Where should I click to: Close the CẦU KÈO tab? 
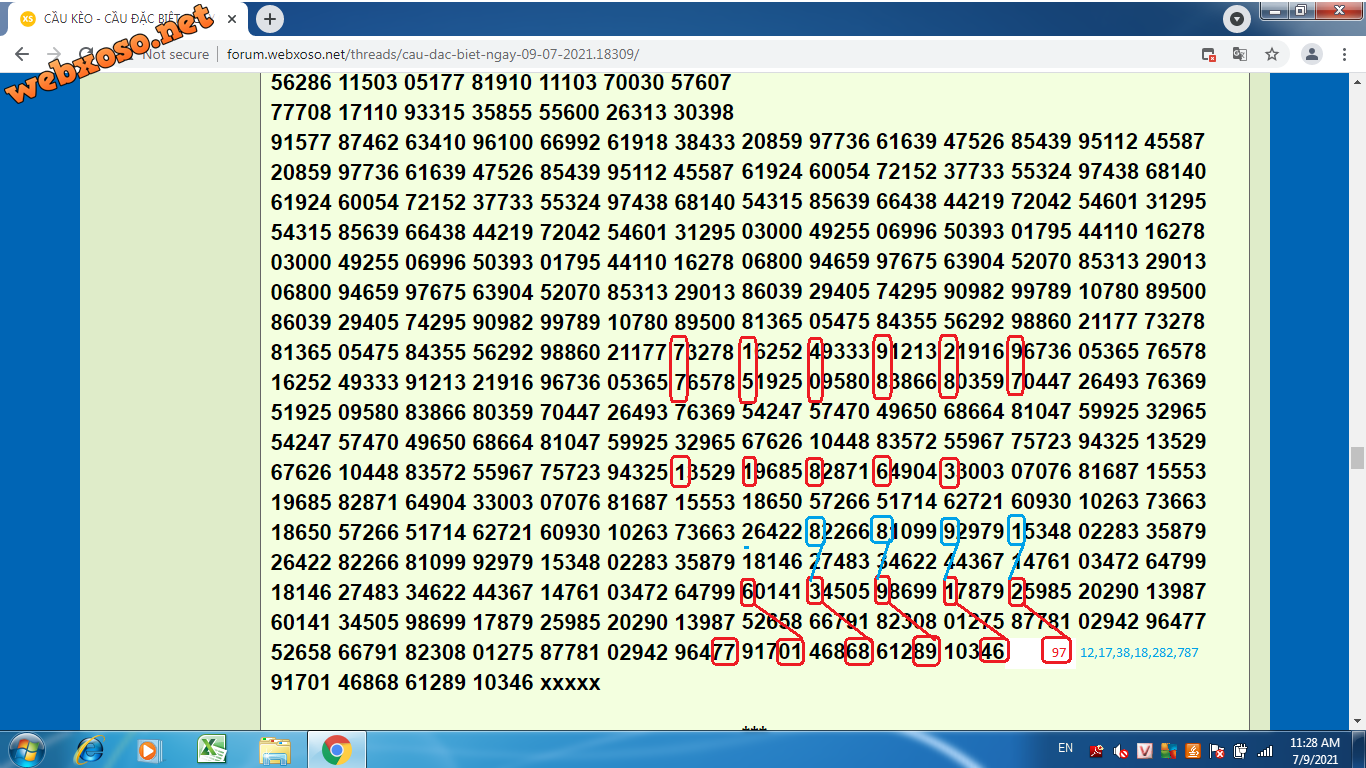pos(234,19)
